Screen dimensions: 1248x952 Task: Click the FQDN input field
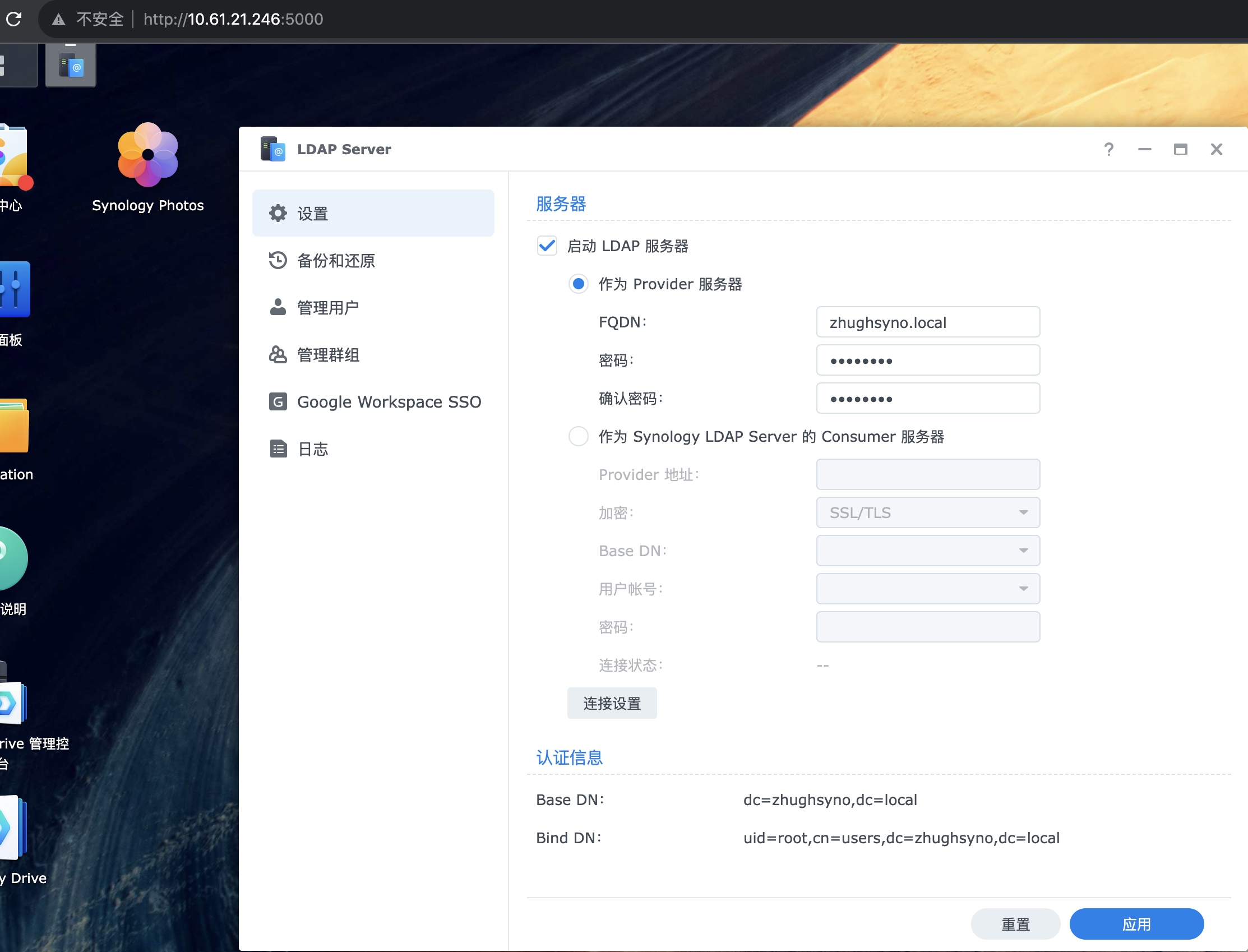(928, 322)
